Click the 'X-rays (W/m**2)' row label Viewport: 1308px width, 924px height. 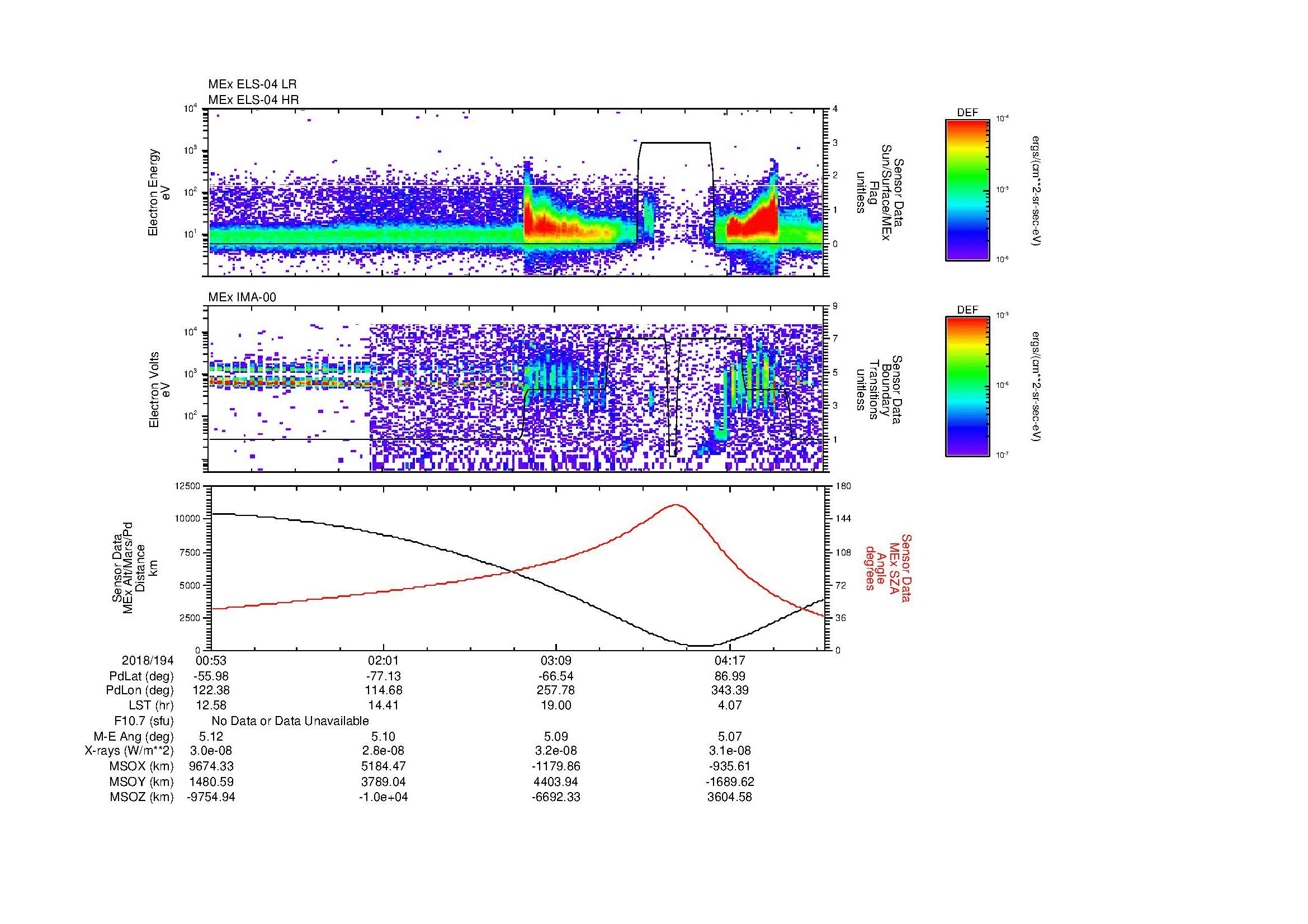click(x=129, y=751)
